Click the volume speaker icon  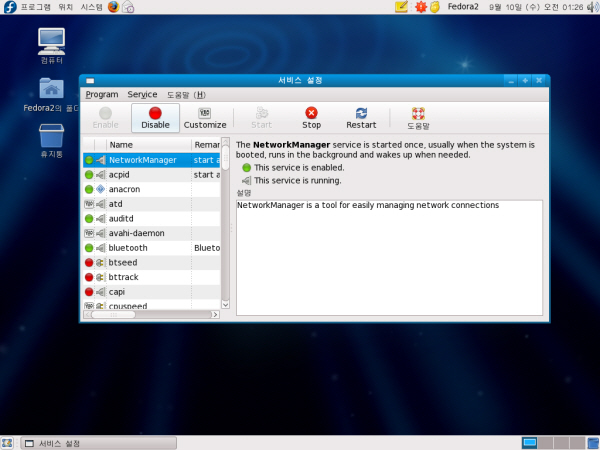pos(593,7)
